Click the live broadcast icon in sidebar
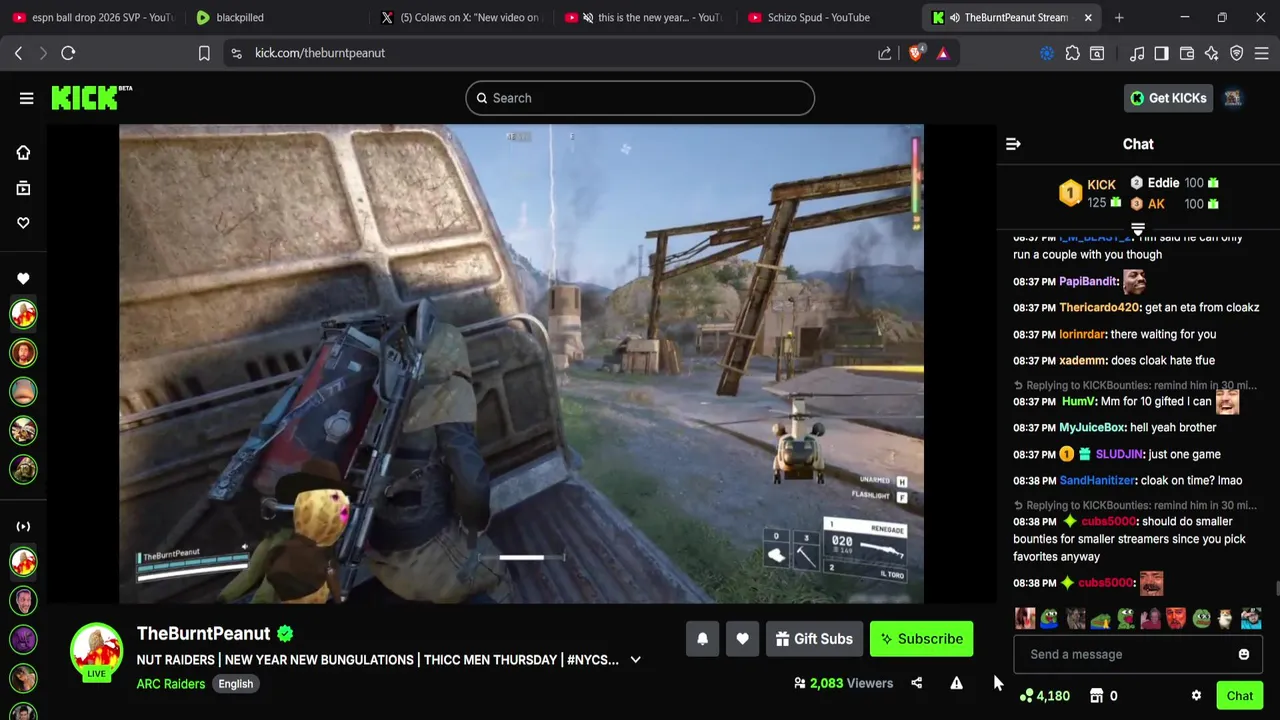The image size is (1280, 720). coord(23,526)
